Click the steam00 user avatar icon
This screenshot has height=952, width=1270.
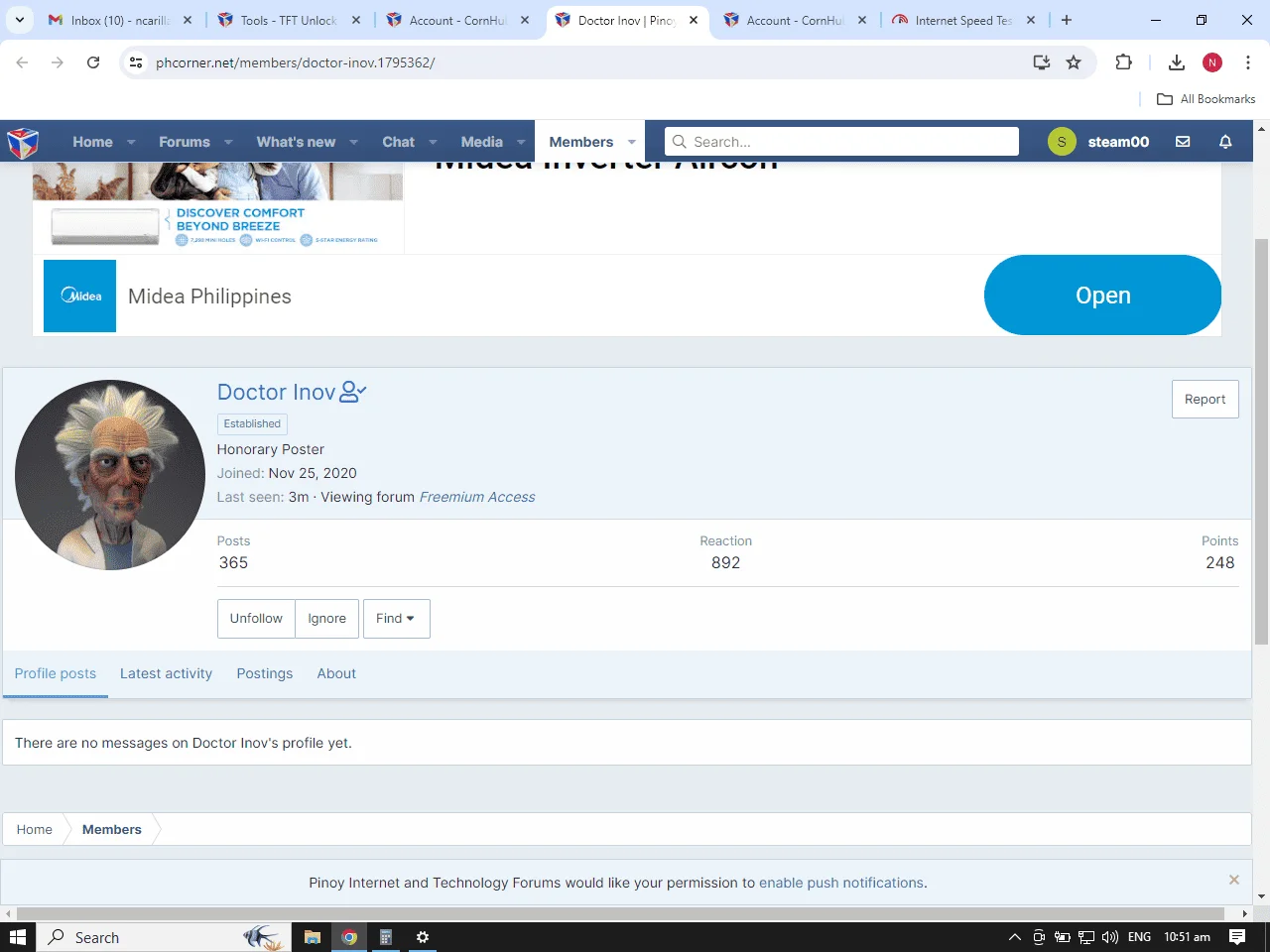[1062, 142]
